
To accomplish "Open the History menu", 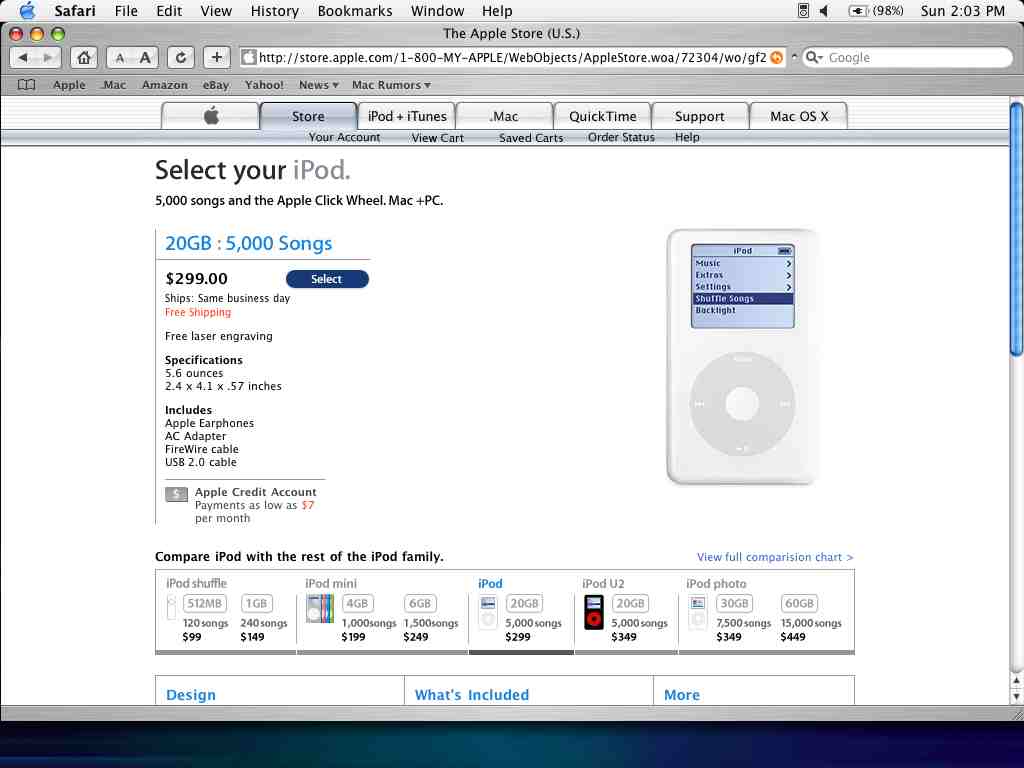I will pos(274,10).
